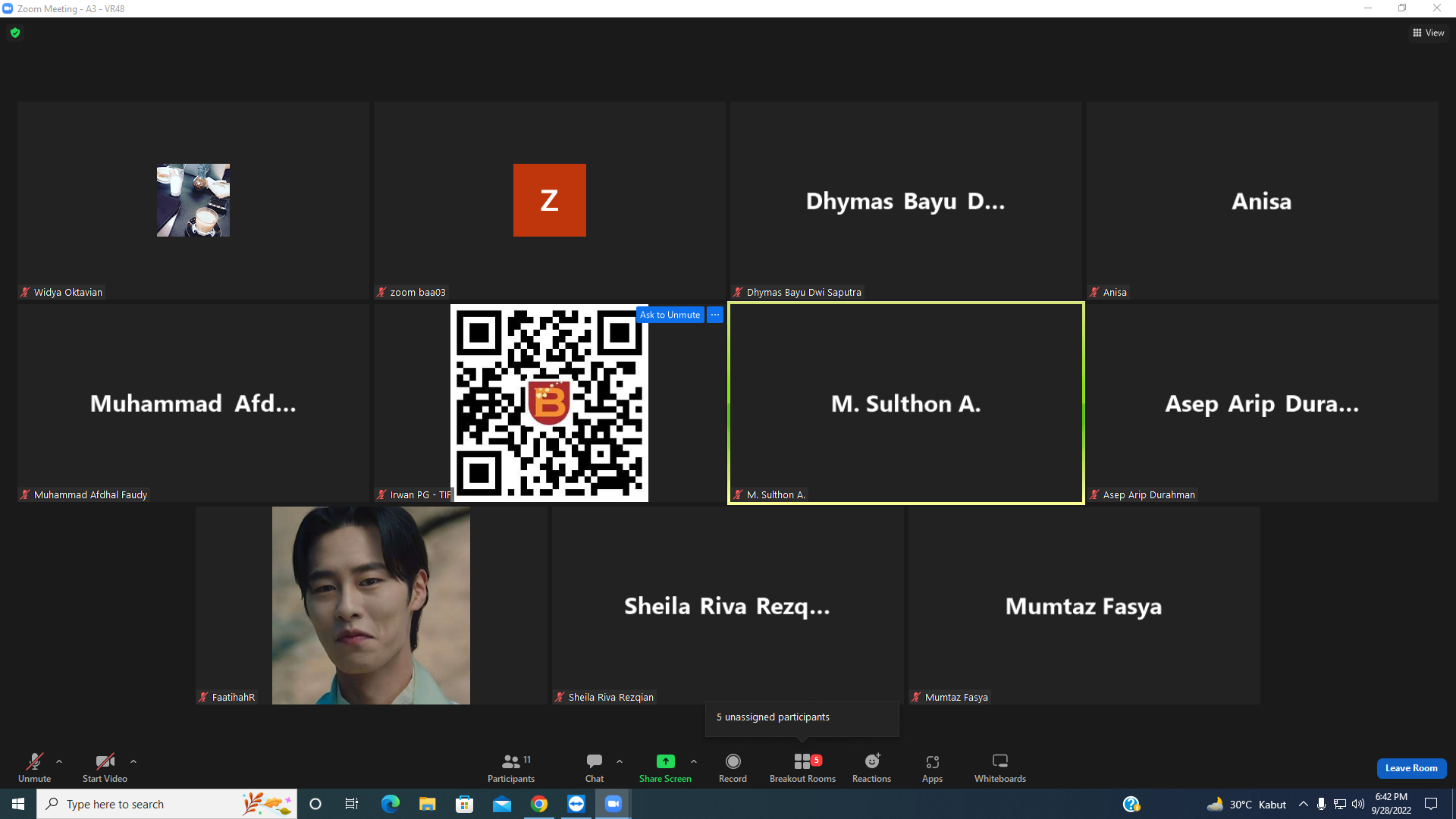Click the Asep Arip Durahman name label
The height and width of the screenshot is (819, 1456).
click(x=1149, y=494)
